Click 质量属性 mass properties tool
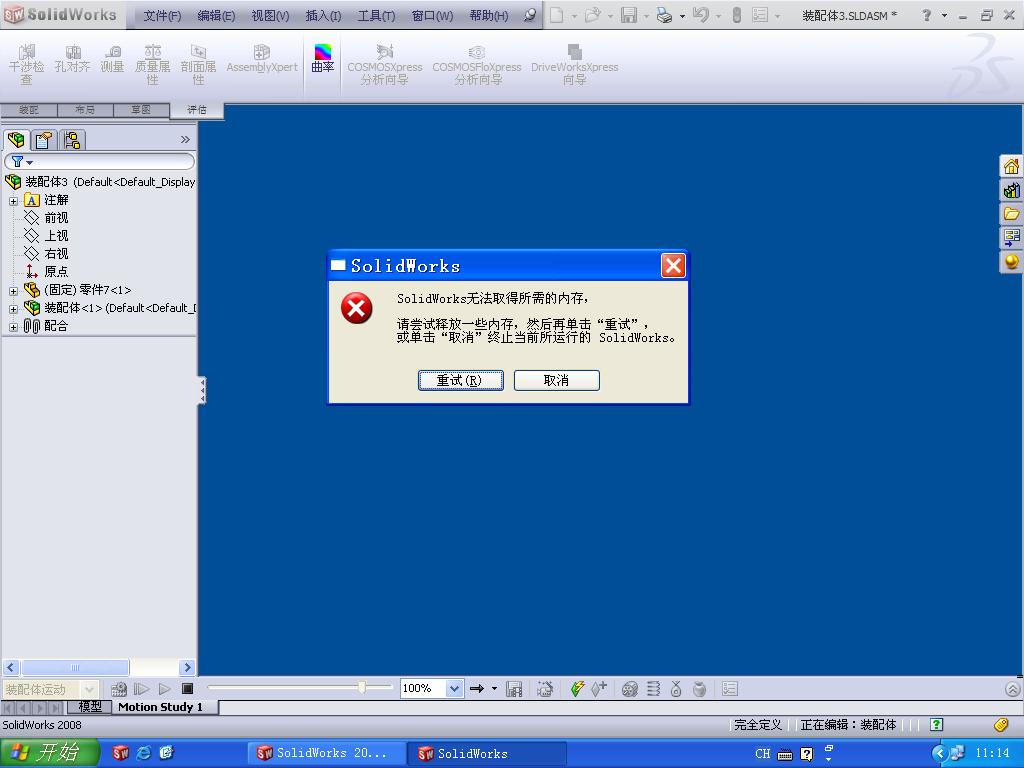 (x=152, y=65)
